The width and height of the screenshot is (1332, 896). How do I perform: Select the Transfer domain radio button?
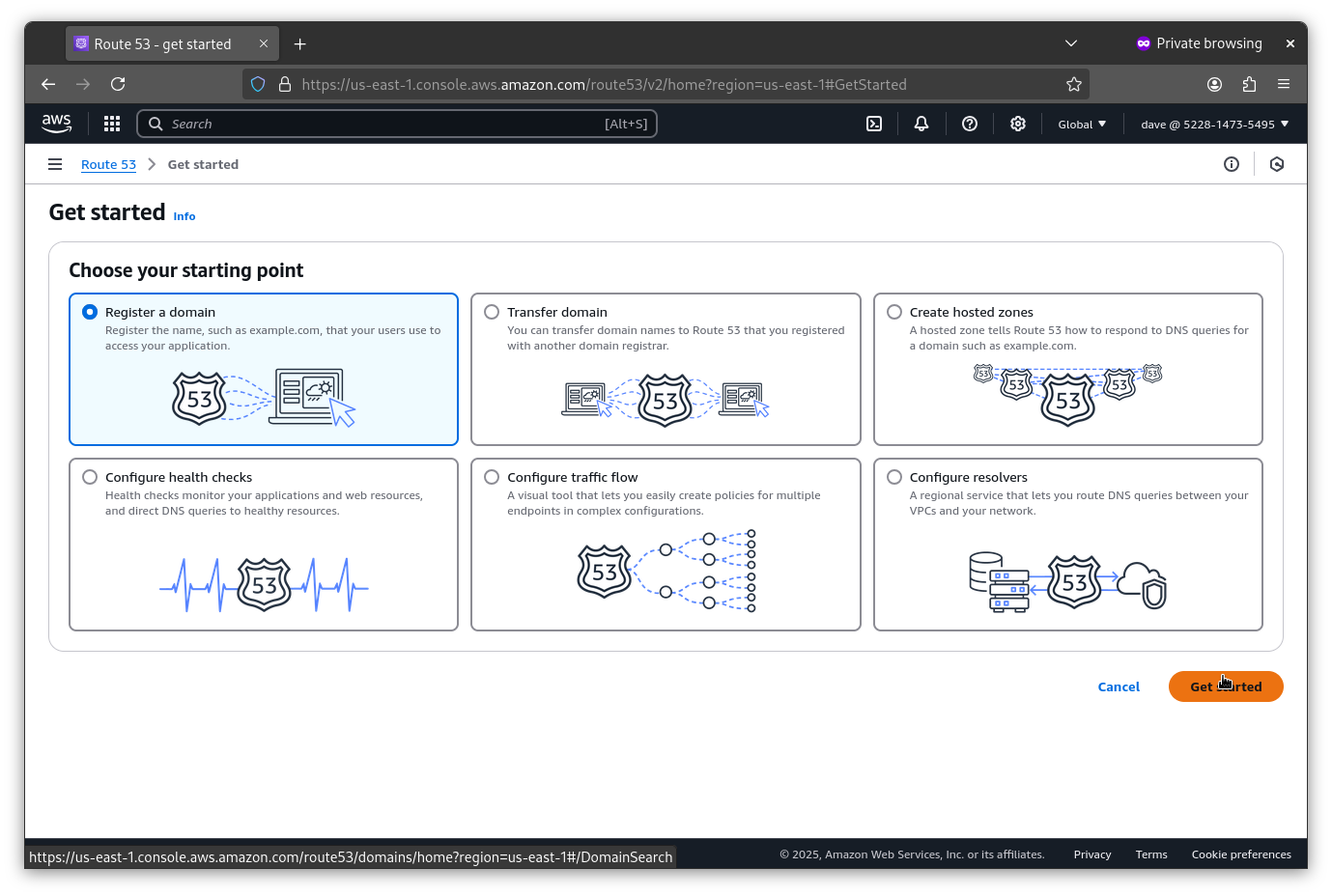coord(492,312)
